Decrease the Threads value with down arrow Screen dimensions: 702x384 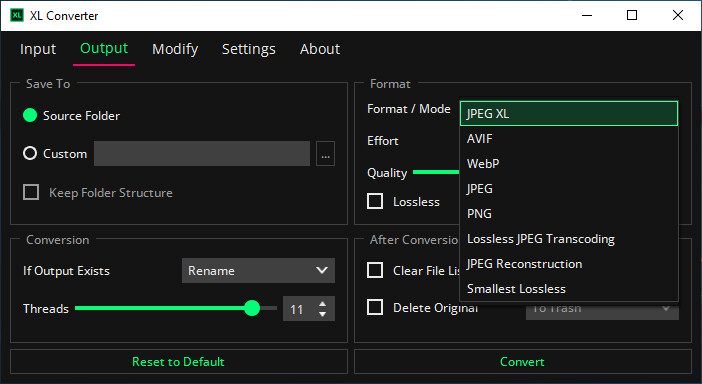tap(322, 314)
